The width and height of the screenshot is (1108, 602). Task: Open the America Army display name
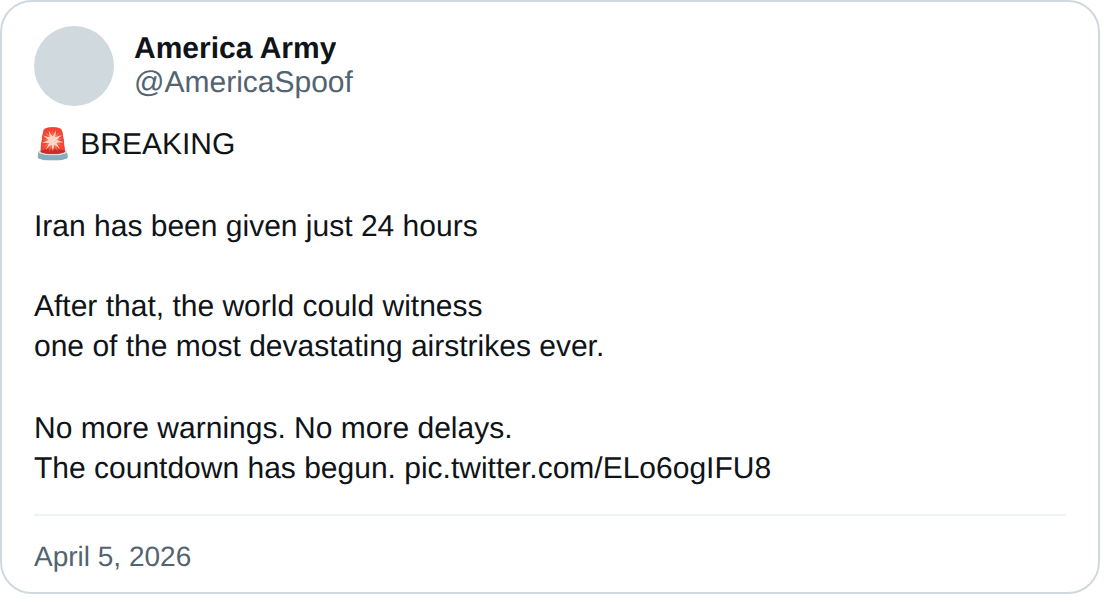click(x=235, y=48)
